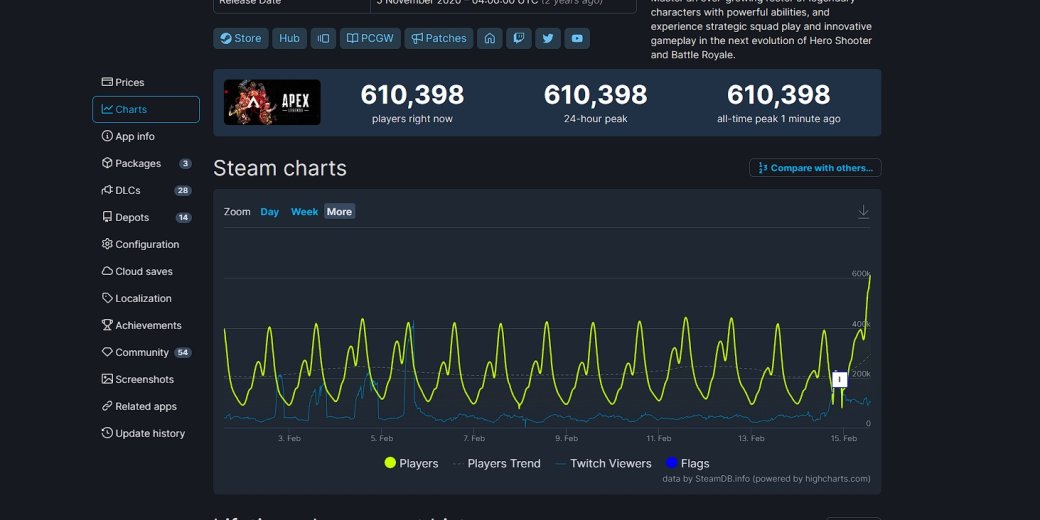Open the YouTube icon button
The image size is (1040, 520).
tap(577, 38)
